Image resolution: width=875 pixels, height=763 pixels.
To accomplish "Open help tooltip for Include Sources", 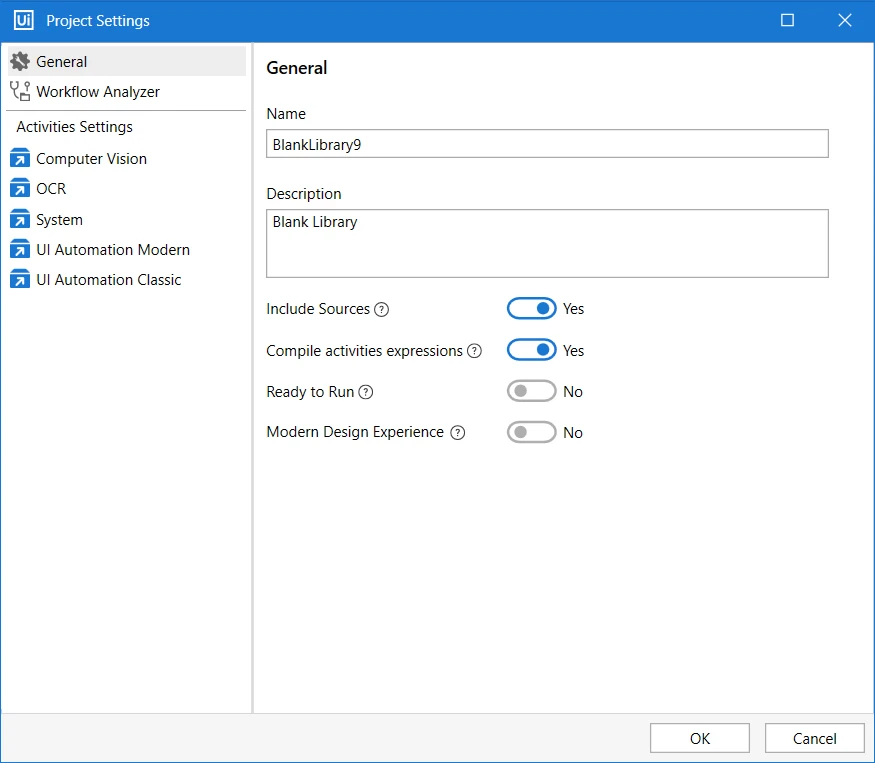I will click(x=381, y=309).
